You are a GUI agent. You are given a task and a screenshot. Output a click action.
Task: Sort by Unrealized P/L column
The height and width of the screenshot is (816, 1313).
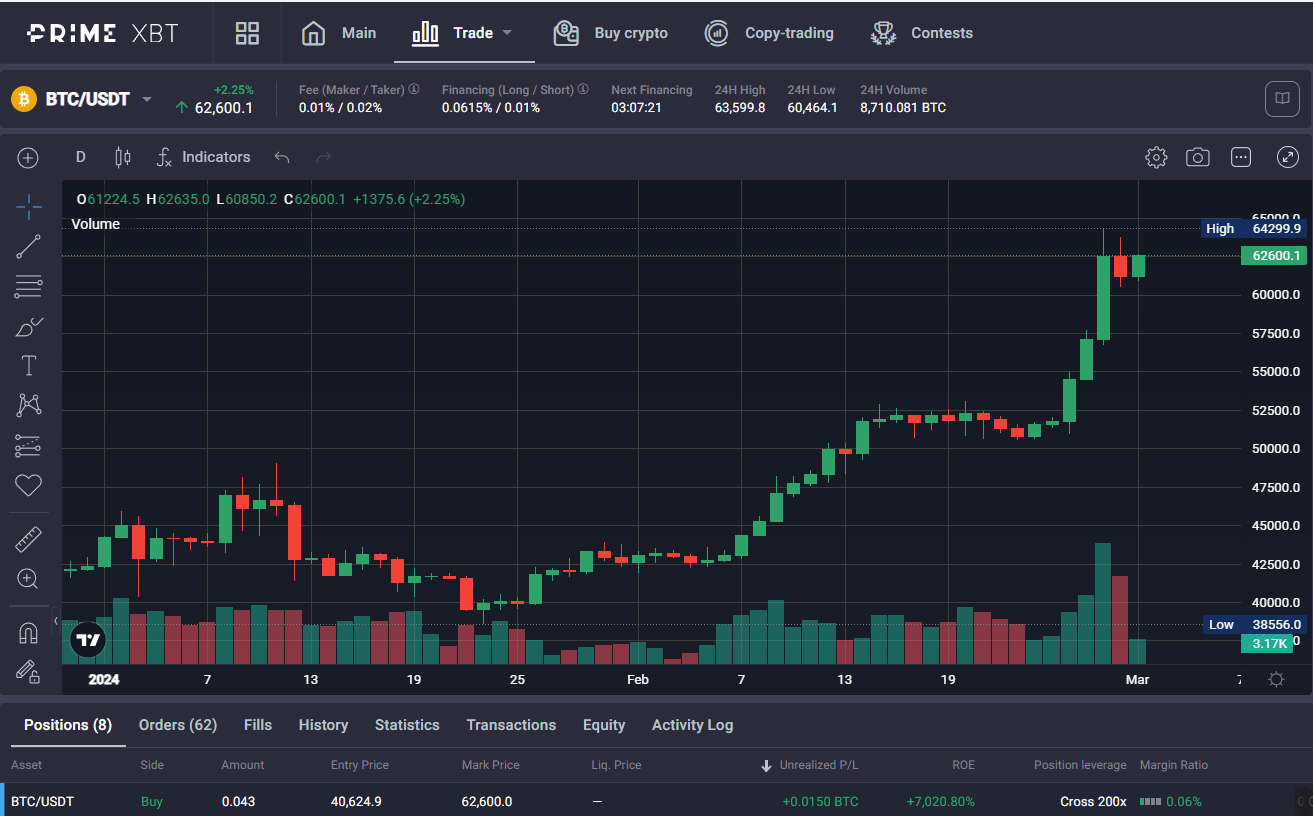[x=809, y=765]
